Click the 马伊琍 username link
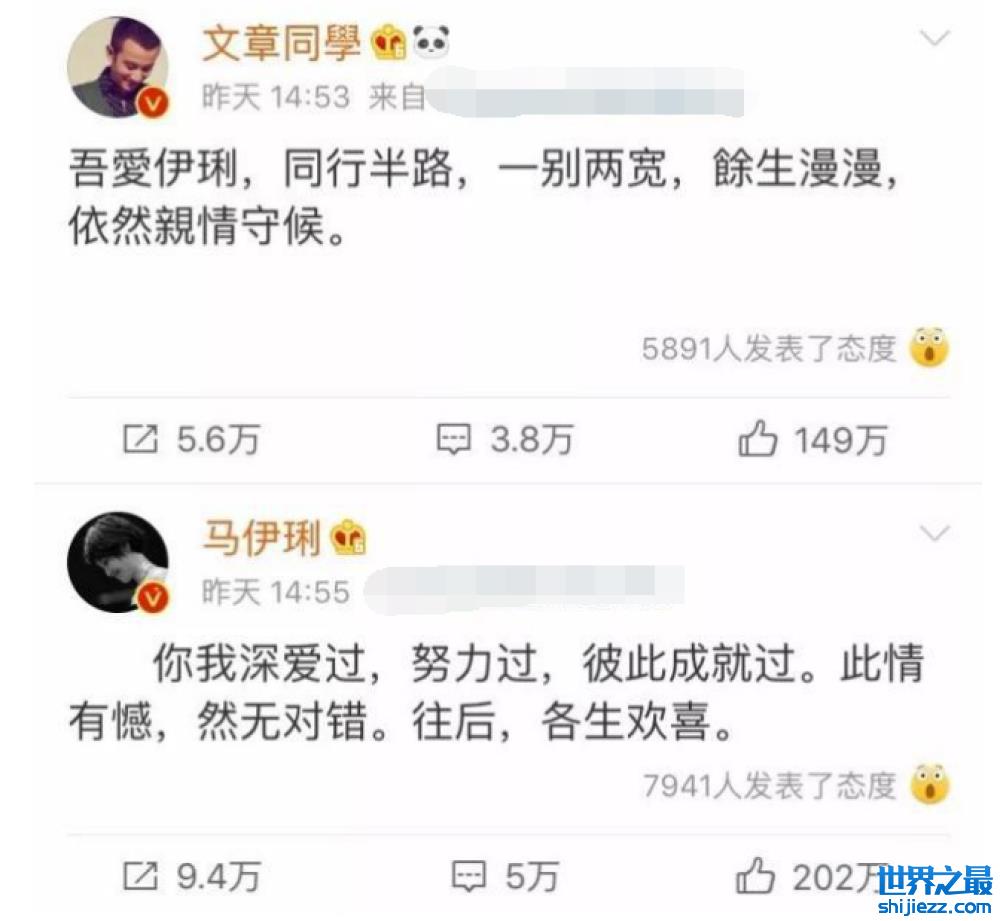 (261, 538)
